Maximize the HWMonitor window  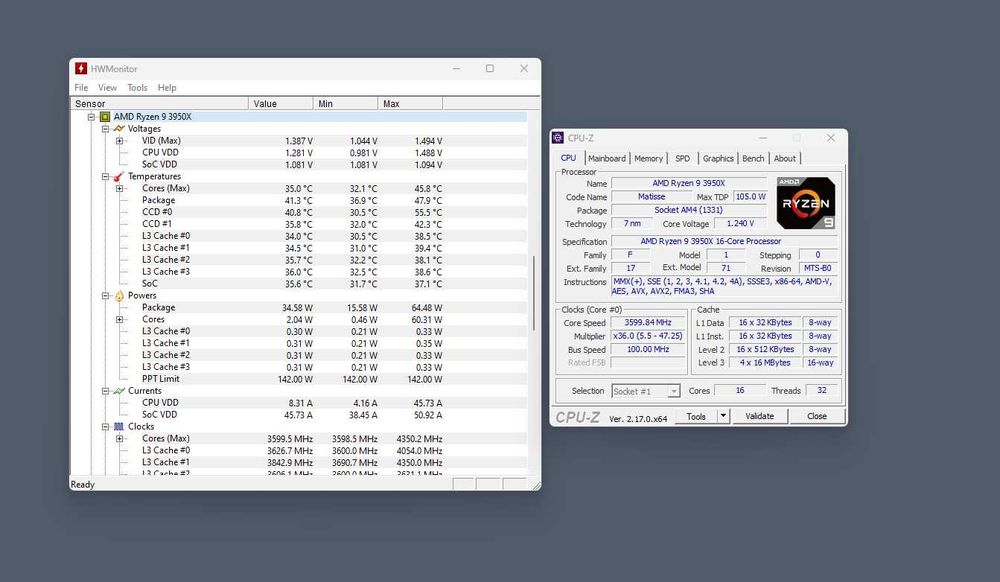490,68
